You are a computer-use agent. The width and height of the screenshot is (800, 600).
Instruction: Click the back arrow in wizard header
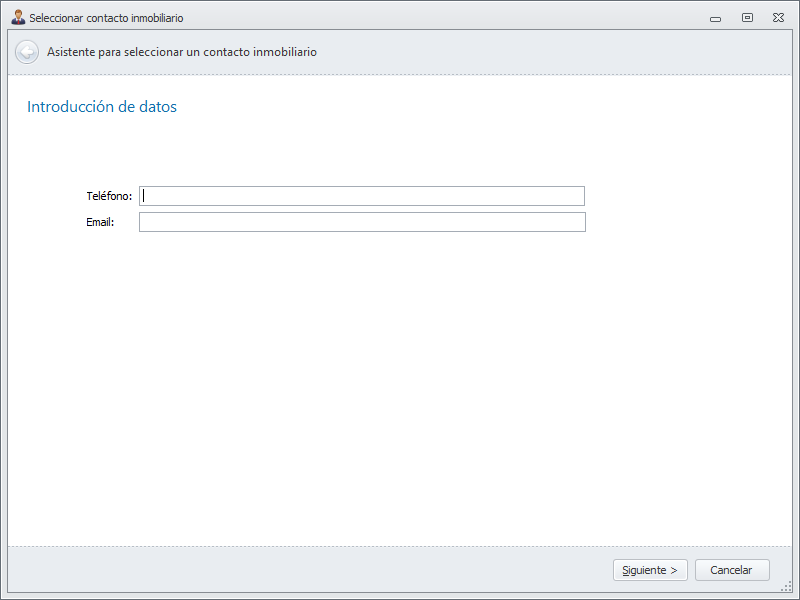point(27,52)
